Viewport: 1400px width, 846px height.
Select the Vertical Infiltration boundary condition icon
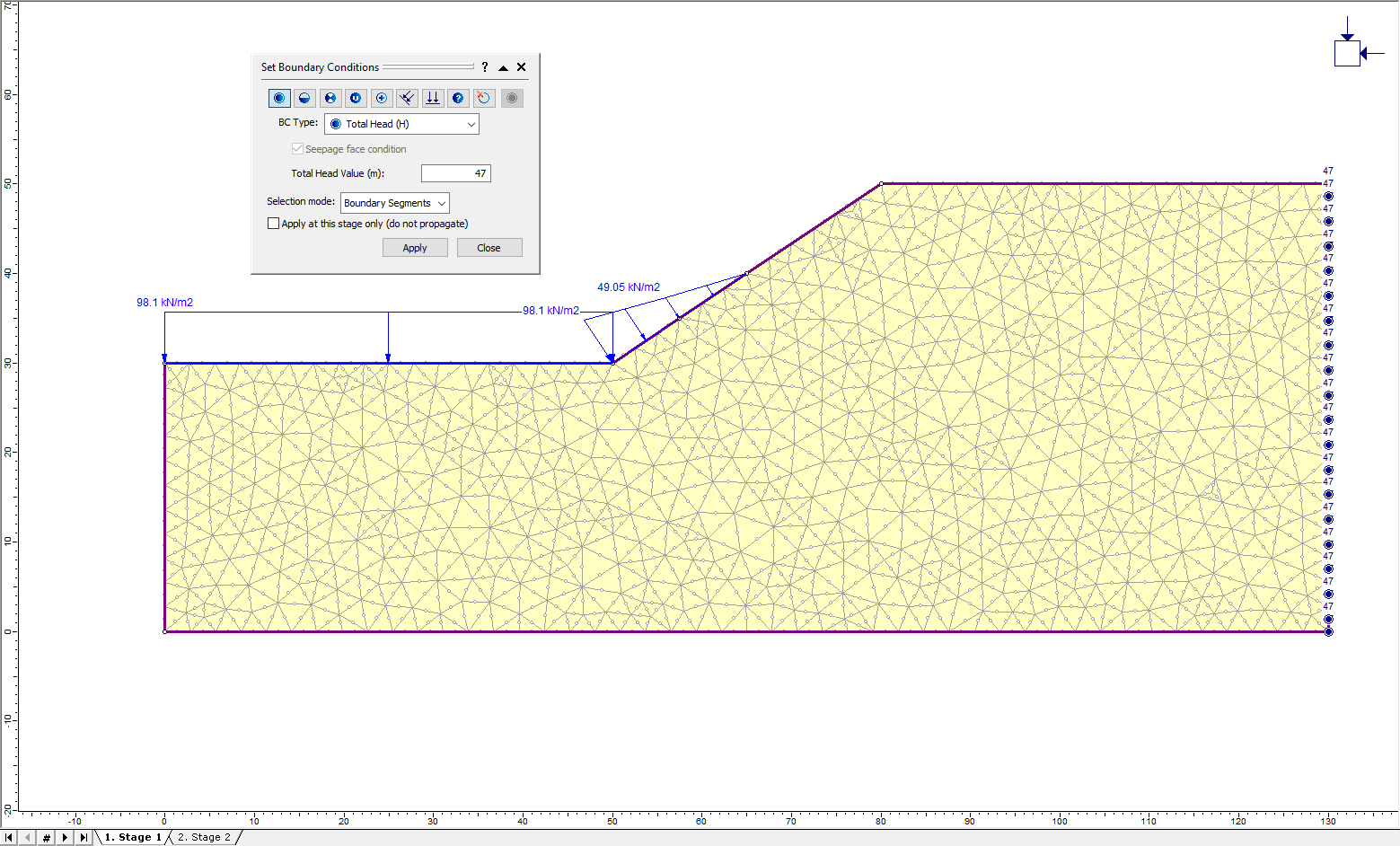click(432, 98)
